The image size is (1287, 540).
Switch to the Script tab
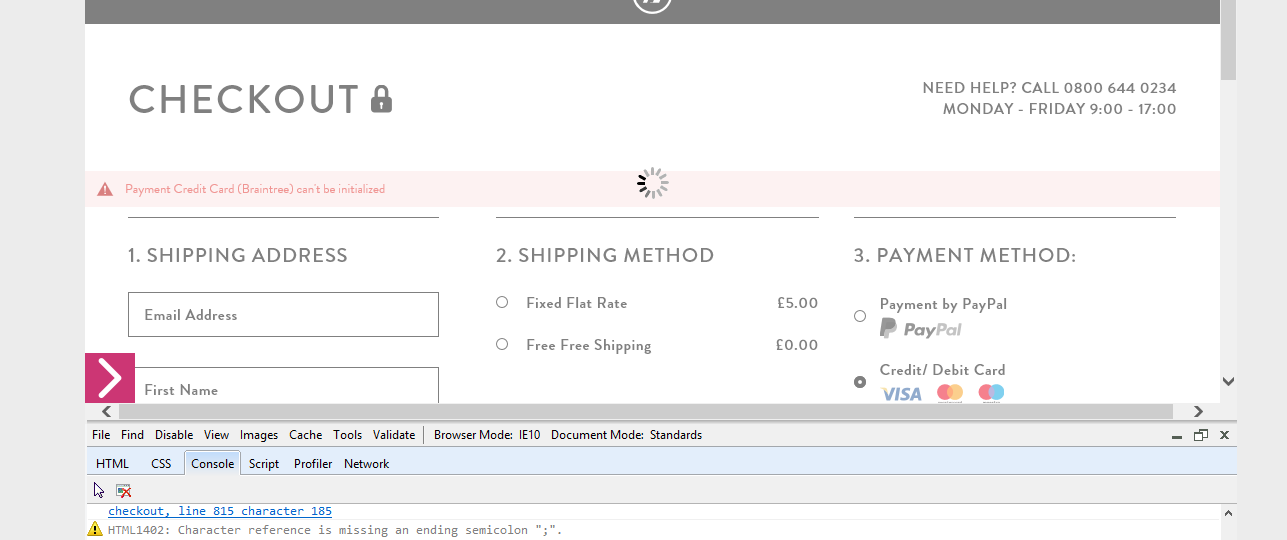pos(264,464)
